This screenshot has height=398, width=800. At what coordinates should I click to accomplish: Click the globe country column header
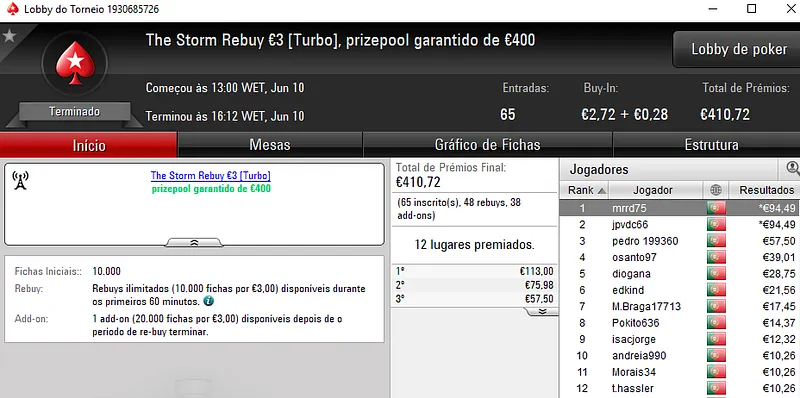point(716,190)
